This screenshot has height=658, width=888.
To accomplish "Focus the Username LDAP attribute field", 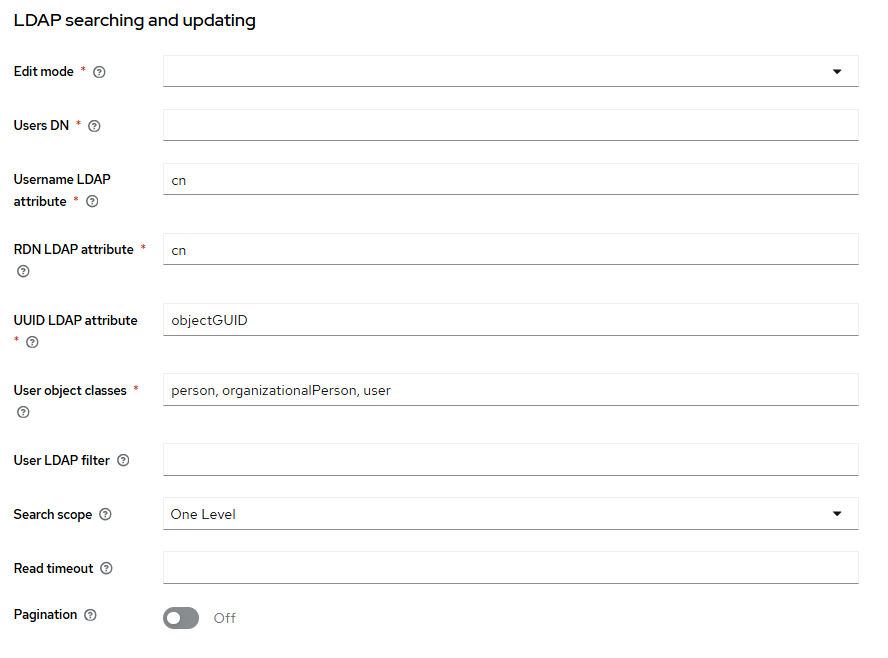I will pyautogui.click(x=510, y=180).
